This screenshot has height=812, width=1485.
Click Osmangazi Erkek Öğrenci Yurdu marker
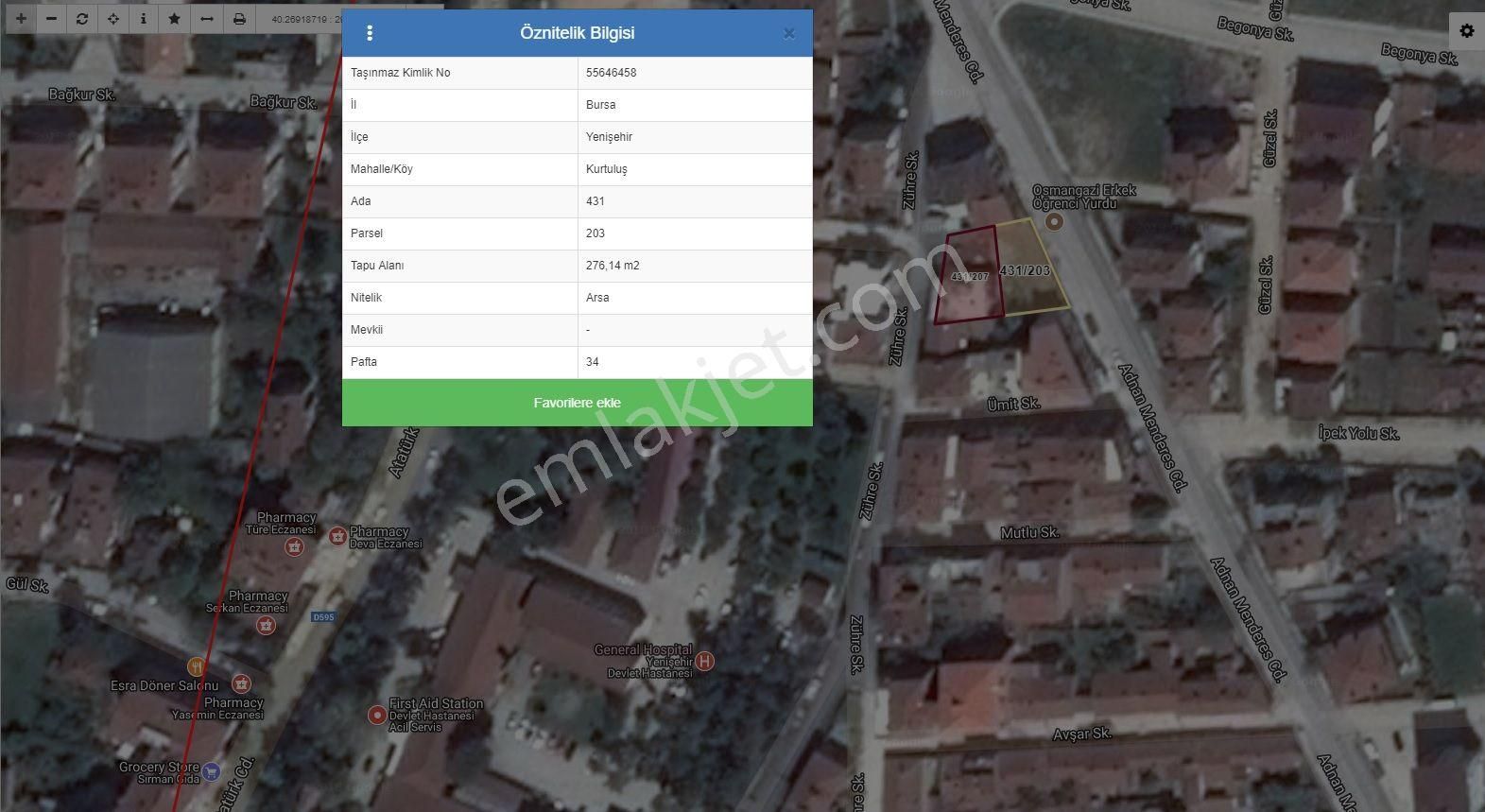point(1055,222)
